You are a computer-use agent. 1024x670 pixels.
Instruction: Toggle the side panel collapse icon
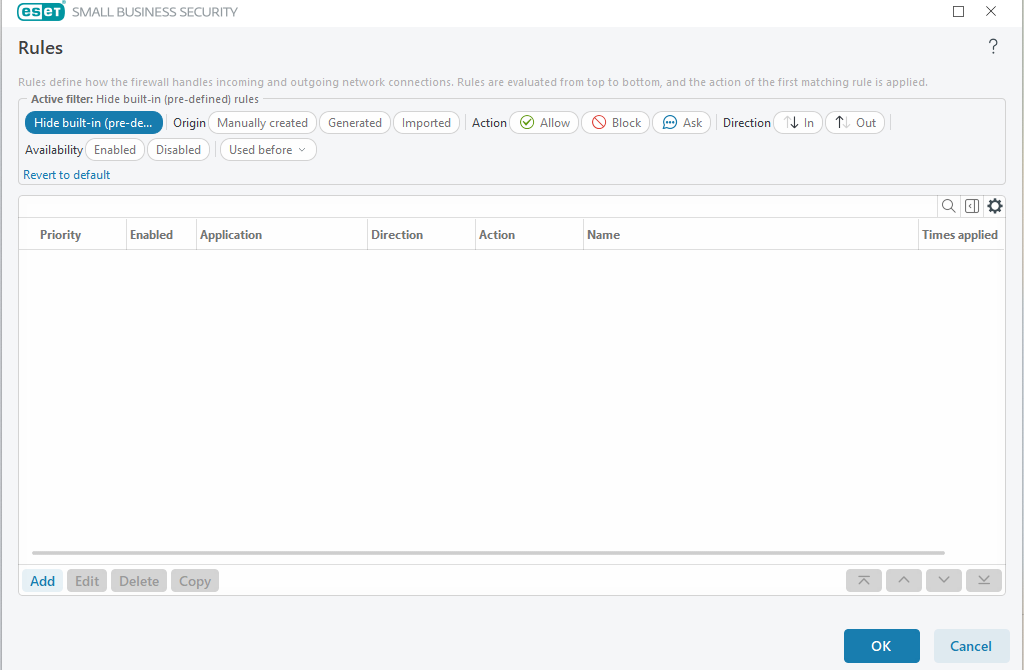coord(972,206)
